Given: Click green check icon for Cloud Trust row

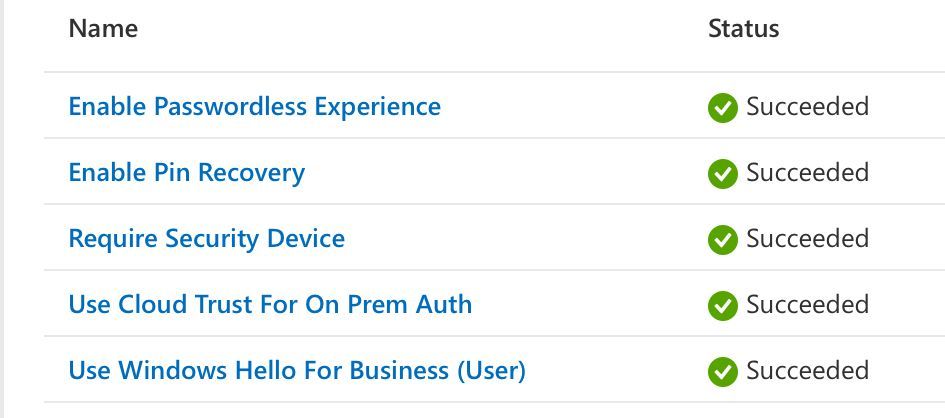Looking at the screenshot, I should coord(723,305).
